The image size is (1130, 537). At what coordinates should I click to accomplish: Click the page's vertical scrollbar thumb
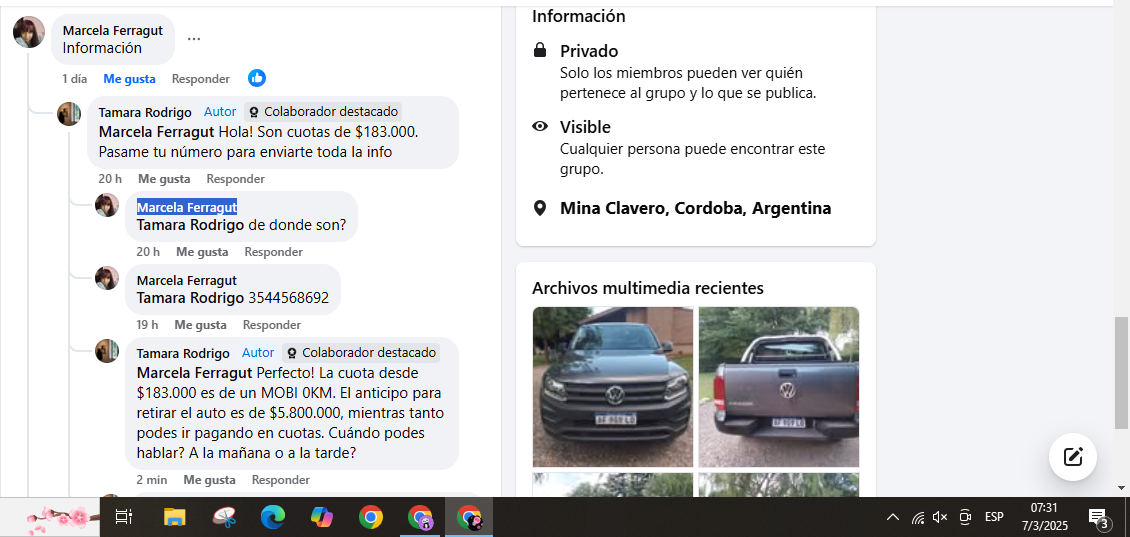(1123, 371)
